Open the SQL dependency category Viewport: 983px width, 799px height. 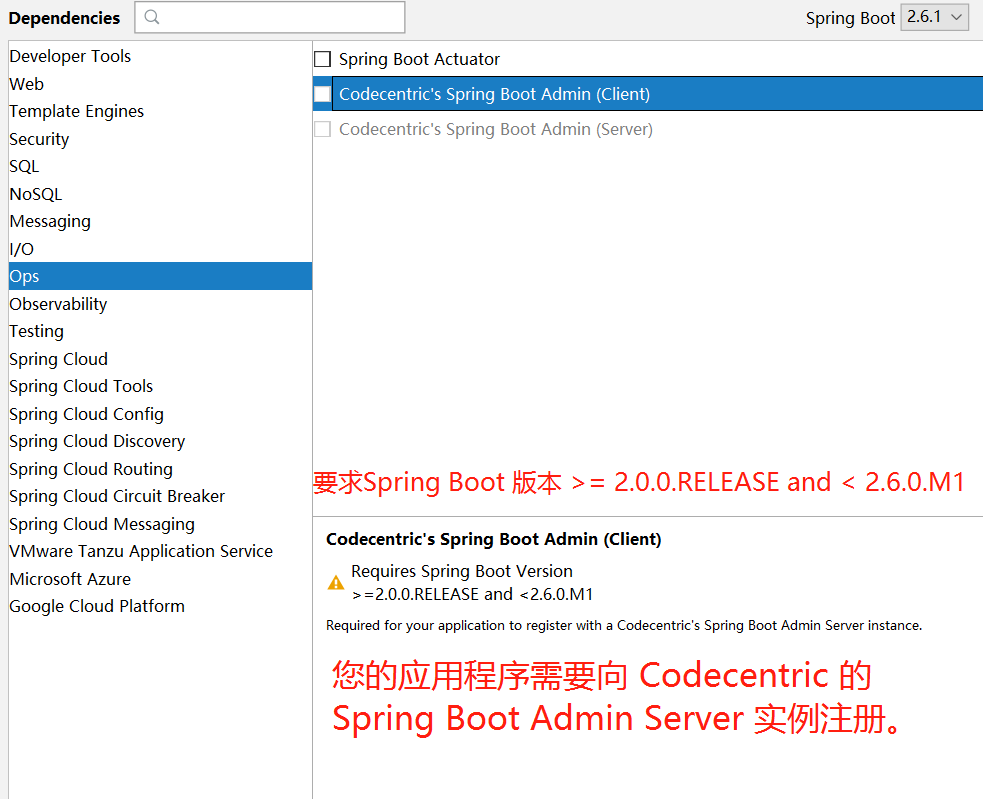(x=23, y=166)
